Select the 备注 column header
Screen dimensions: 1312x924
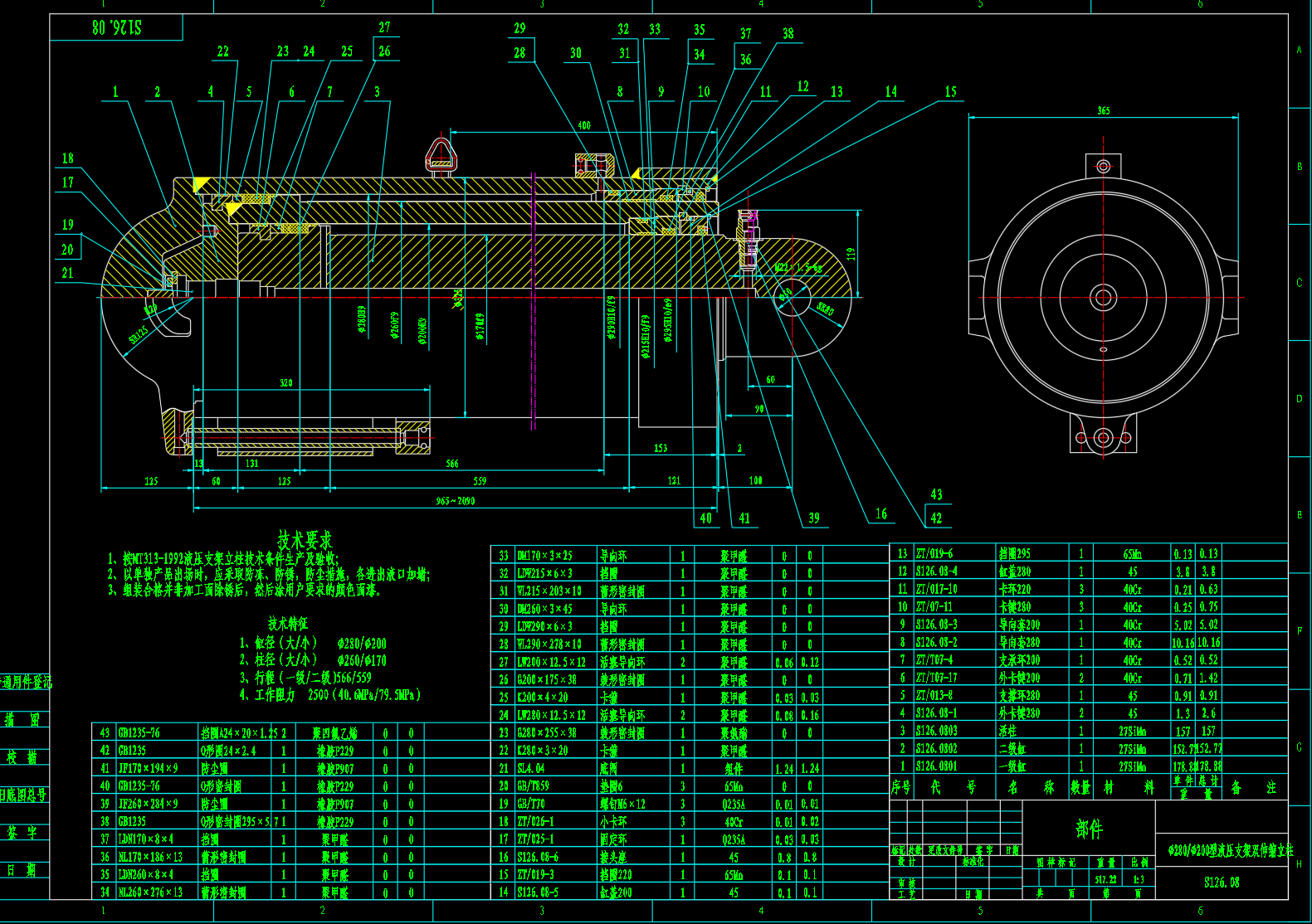tap(1253, 787)
